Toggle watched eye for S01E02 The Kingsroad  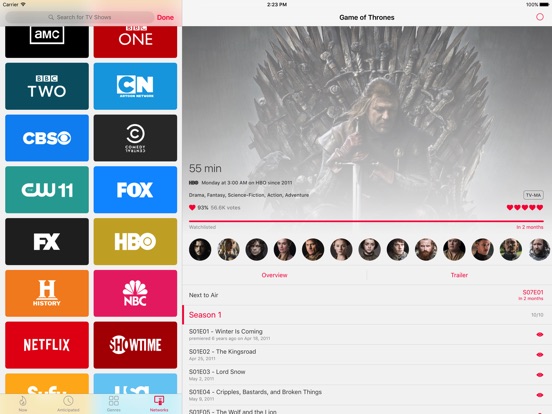[539, 355]
